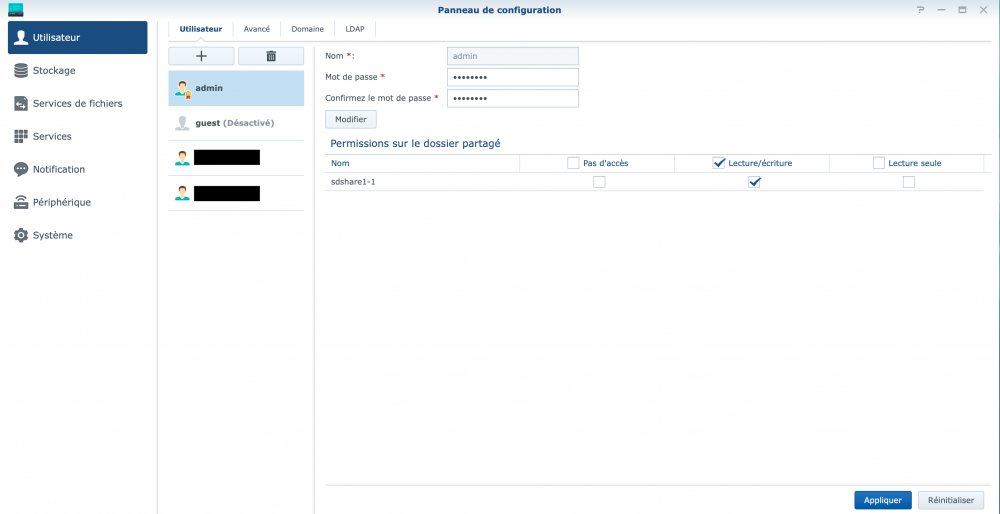Click the Appliquer button

(x=882, y=500)
